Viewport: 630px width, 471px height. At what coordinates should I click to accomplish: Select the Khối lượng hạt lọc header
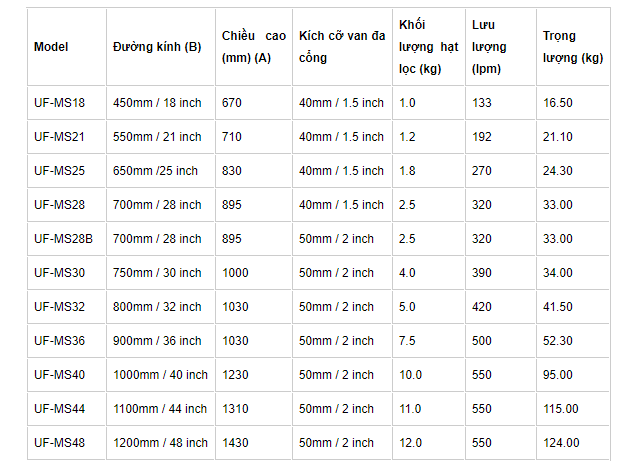428,47
